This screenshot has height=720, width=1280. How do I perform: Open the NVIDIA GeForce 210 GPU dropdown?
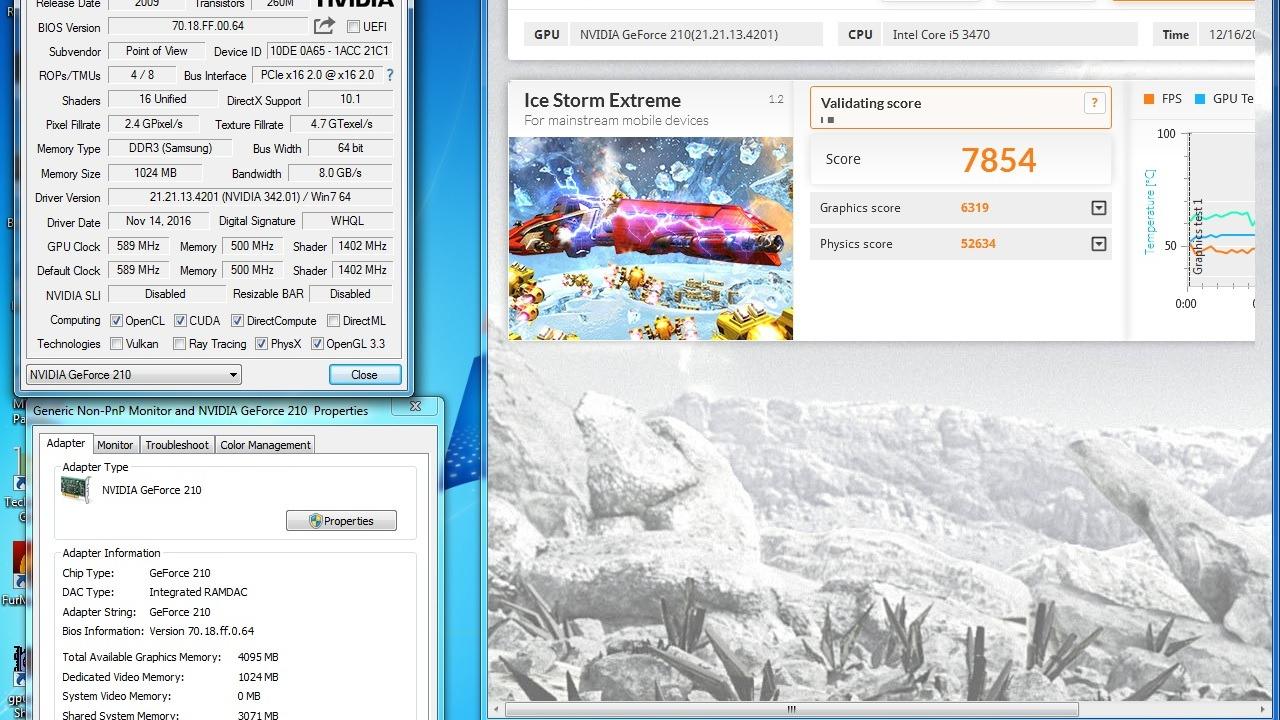pos(134,375)
